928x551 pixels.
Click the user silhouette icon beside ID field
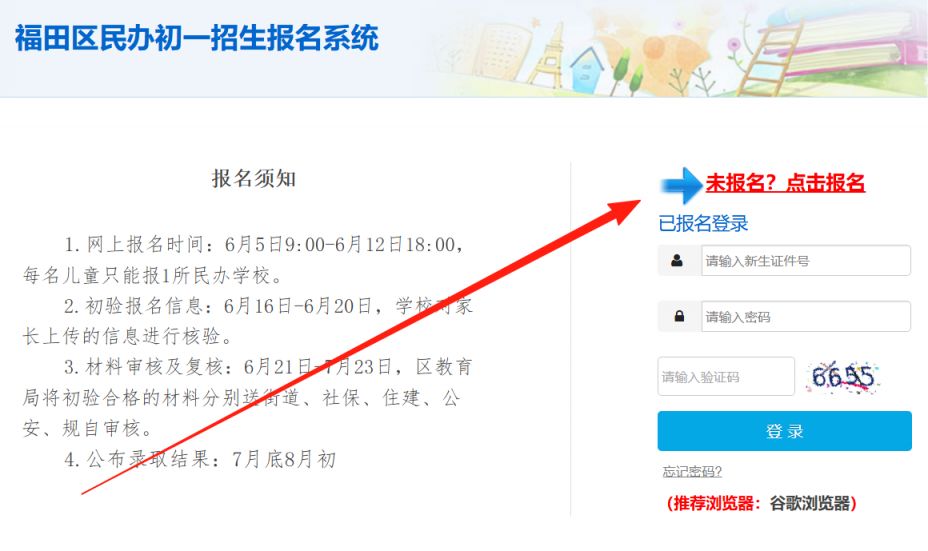pyautogui.click(x=677, y=261)
